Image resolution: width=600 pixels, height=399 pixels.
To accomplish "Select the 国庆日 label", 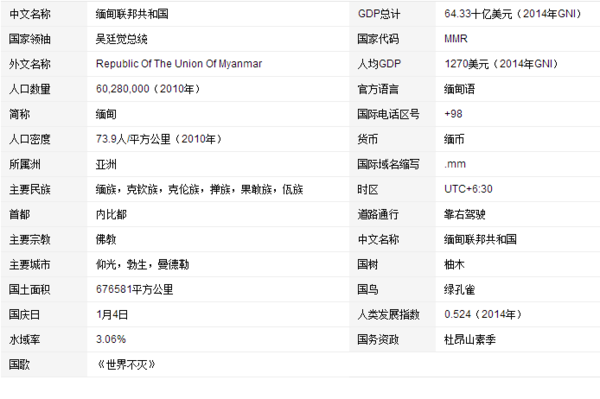I will 24,314.
